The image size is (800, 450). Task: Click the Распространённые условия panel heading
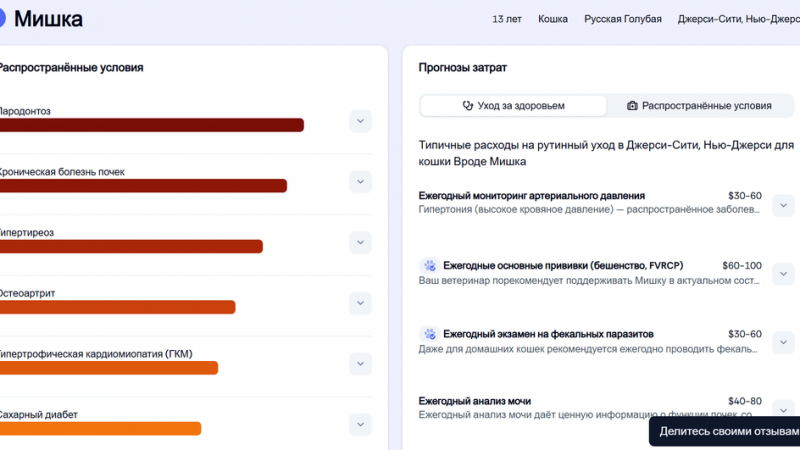pos(70,67)
